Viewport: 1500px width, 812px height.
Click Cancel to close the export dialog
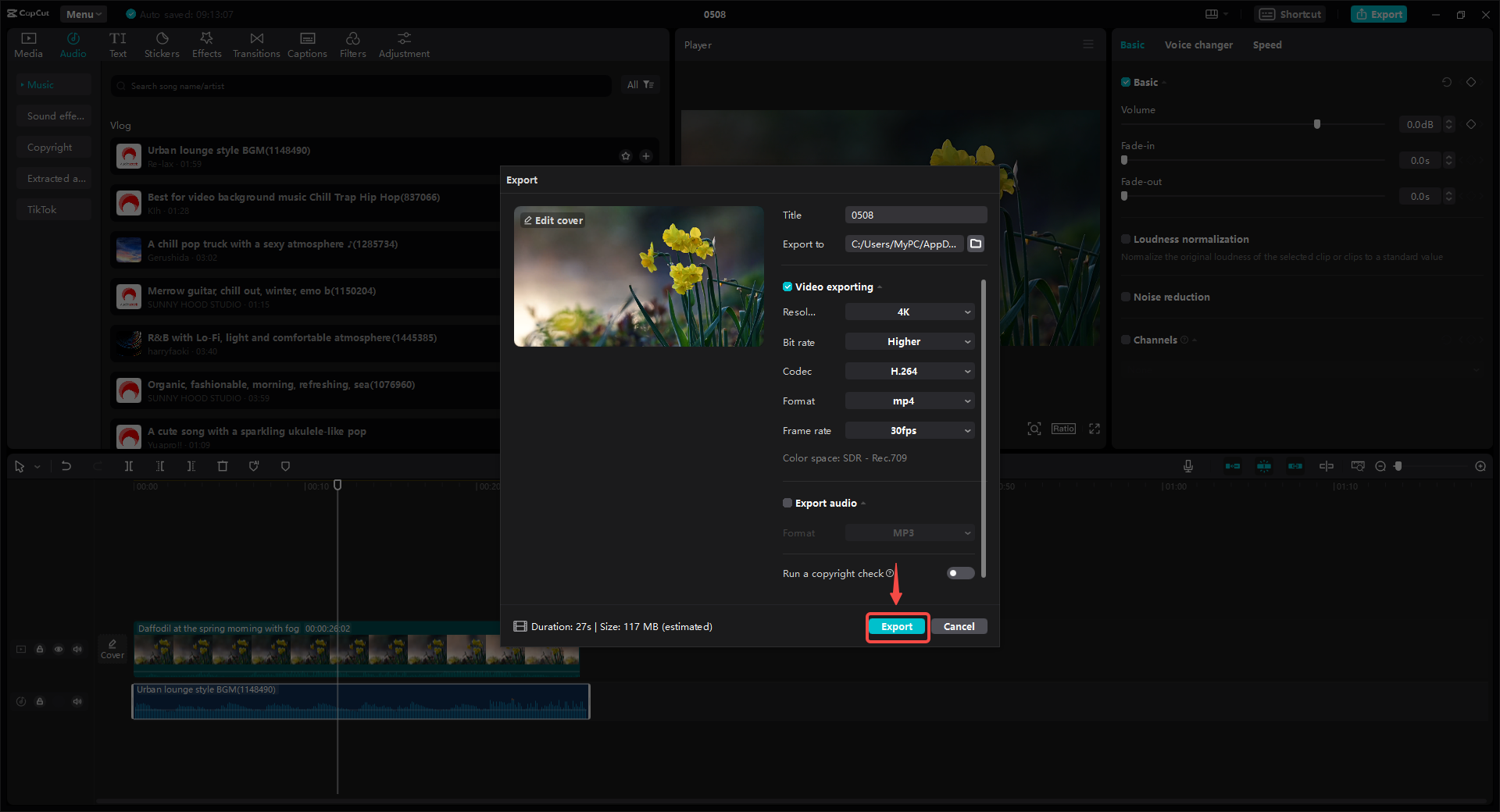click(959, 626)
